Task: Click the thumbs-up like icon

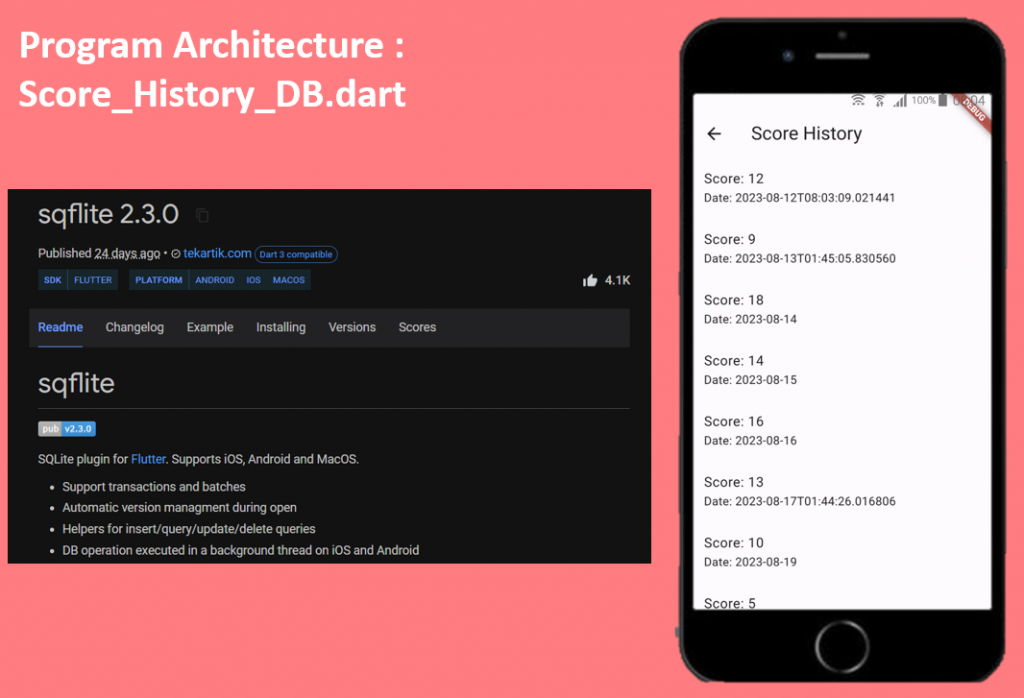Action: click(x=590, y=280)
